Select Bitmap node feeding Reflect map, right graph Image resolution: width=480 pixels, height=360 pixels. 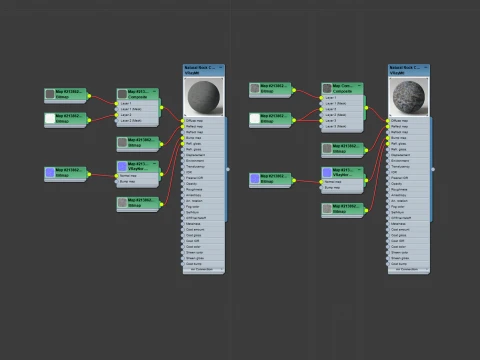[342, 149]
